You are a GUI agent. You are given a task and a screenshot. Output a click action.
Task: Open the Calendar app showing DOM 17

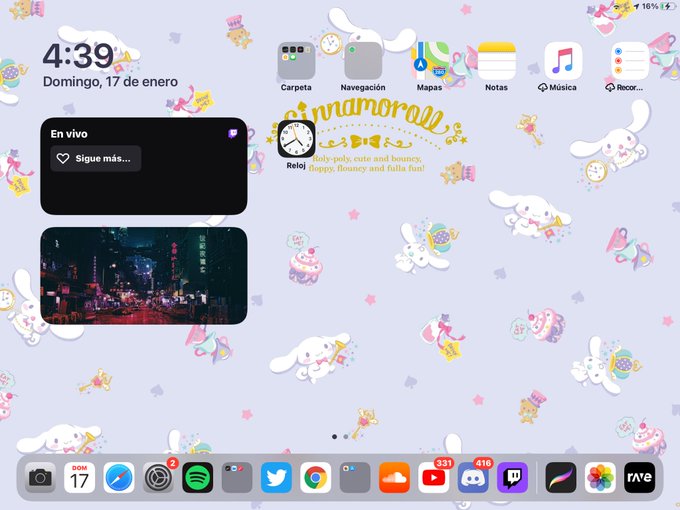tap(79, 477)
